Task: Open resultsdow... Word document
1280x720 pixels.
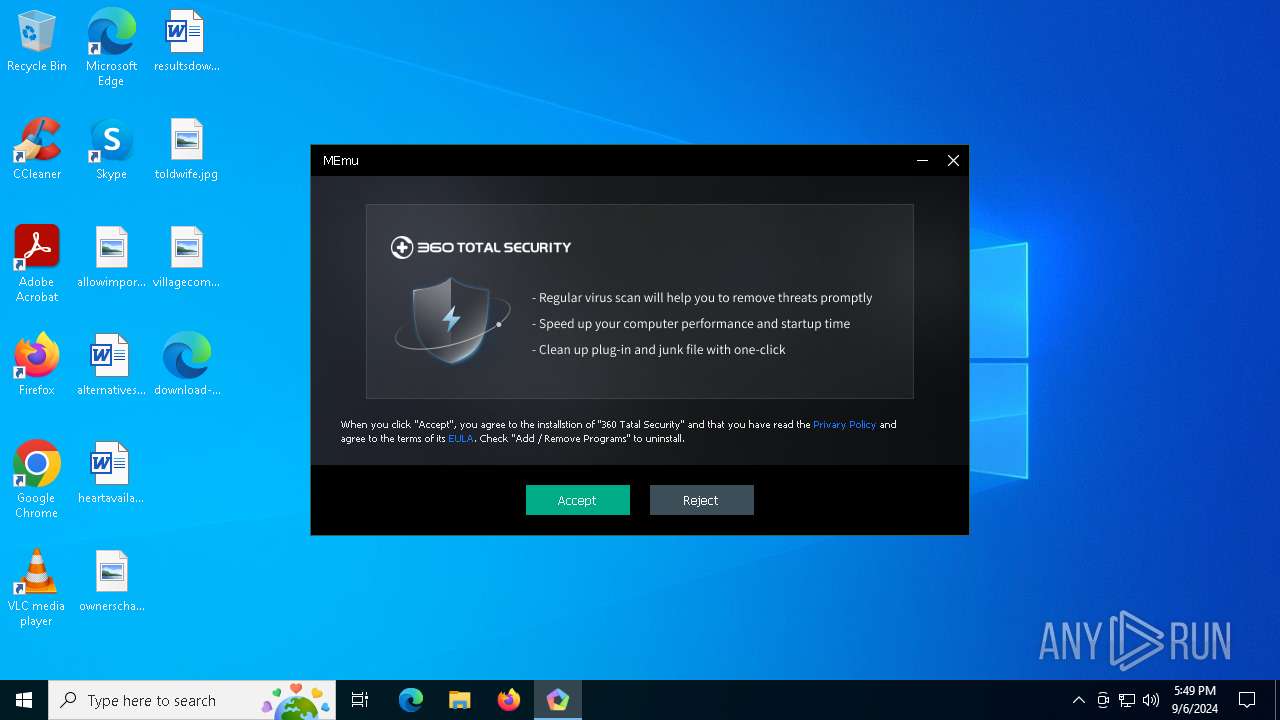Action: 186,42
